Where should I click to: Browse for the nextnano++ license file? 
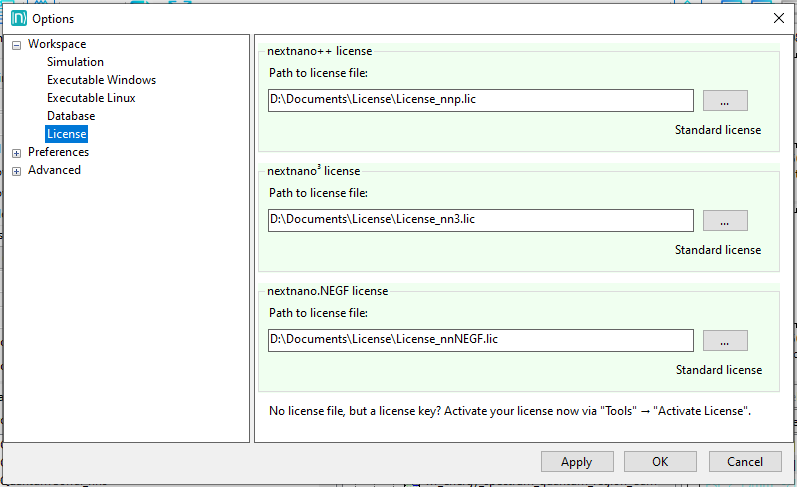click(725, 101)
